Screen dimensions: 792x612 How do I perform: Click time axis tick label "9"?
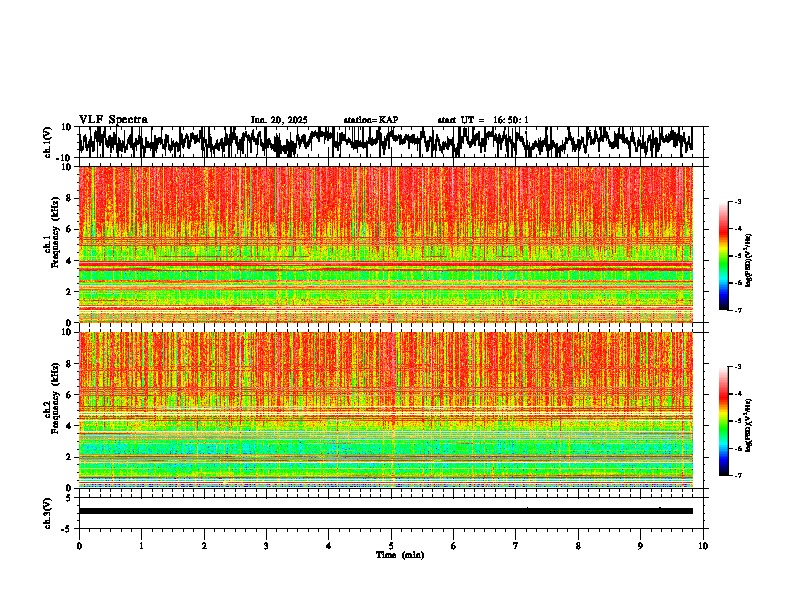point(640,546)
